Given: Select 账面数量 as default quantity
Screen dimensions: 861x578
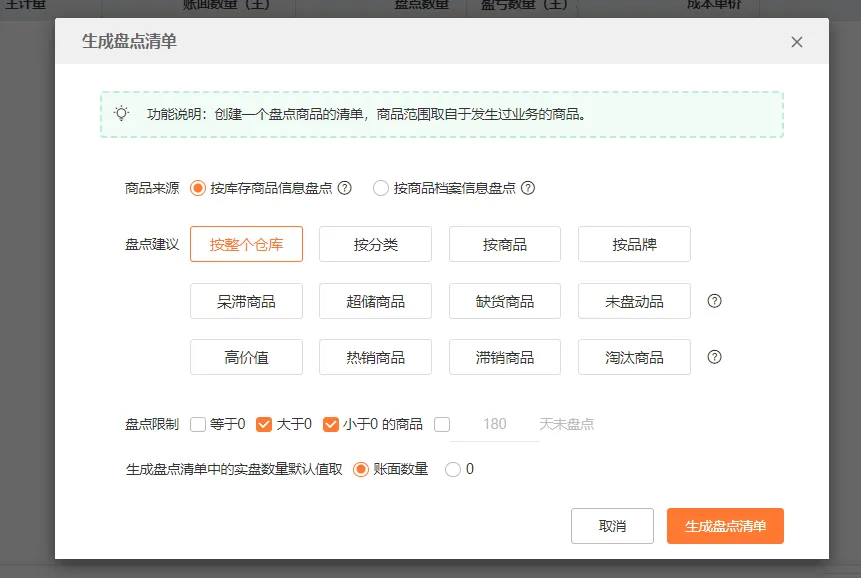Looking at the screenshot, I should tap(361, 469).
